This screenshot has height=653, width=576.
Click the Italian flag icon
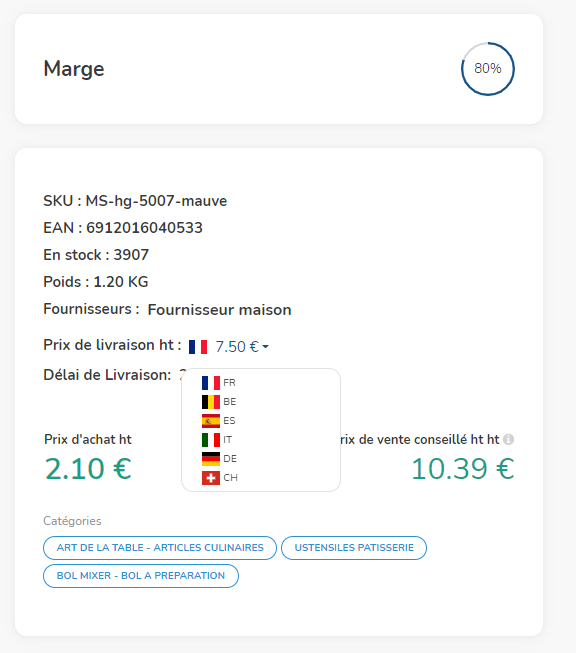point(211,440)
